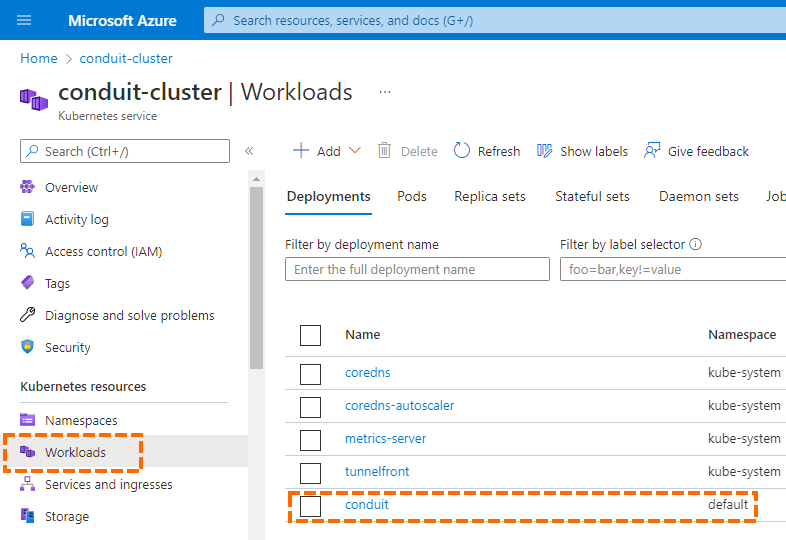Click the Refresh circular arrow icon
The height and width of the screenshot is (540, 786).
coord(462,150)
